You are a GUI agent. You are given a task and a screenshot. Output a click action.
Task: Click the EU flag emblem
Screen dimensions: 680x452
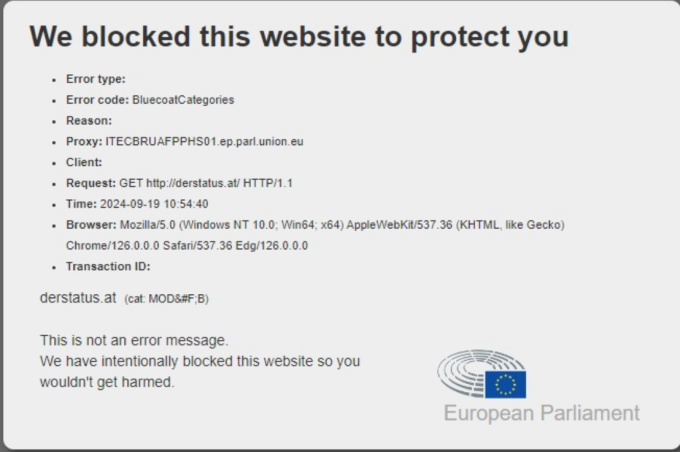(505, 384)
